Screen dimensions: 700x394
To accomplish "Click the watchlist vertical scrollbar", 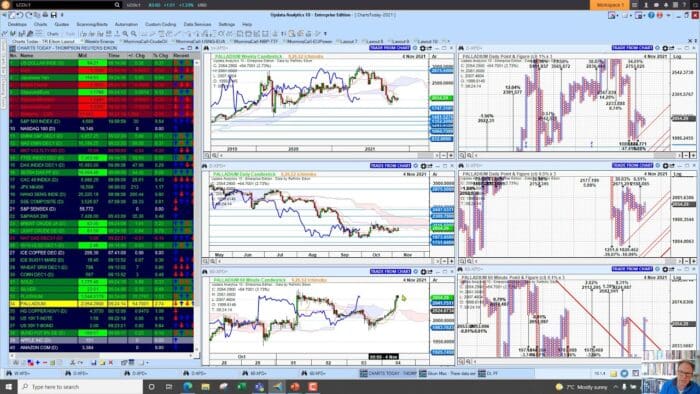I will point(196,205).
